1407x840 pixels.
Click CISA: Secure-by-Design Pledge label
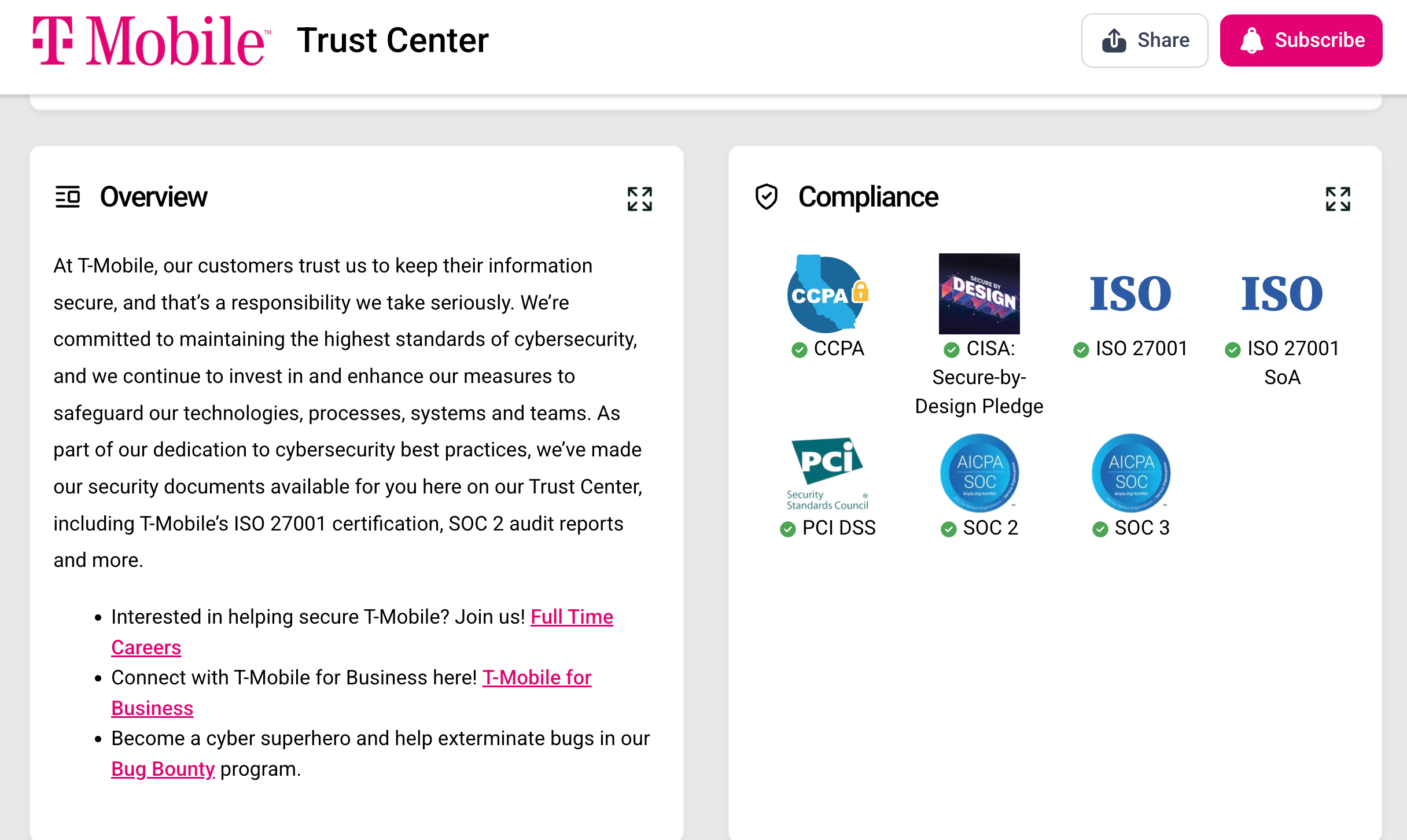pyautogui.click(x=979, y=377)
